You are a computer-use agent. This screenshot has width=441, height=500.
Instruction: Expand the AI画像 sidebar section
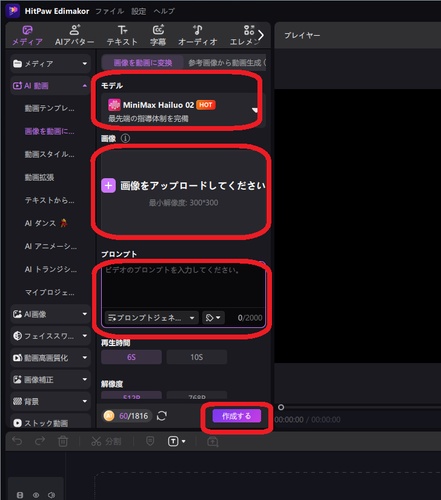click(50, 314)
